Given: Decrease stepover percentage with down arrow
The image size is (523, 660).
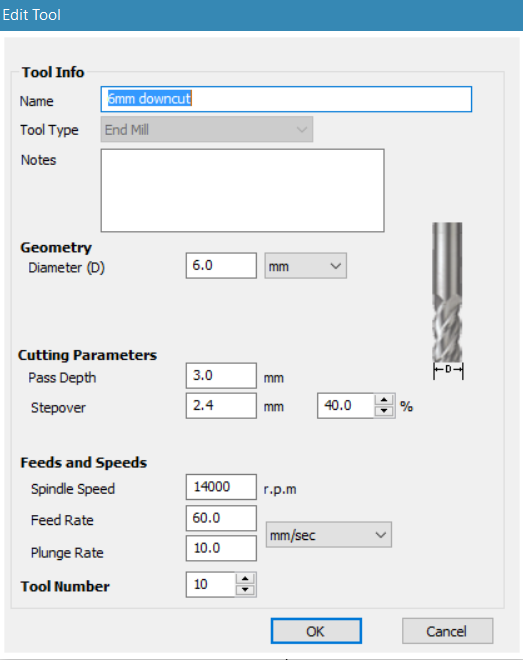Looking at the screenshot, I should coord(384,411).
